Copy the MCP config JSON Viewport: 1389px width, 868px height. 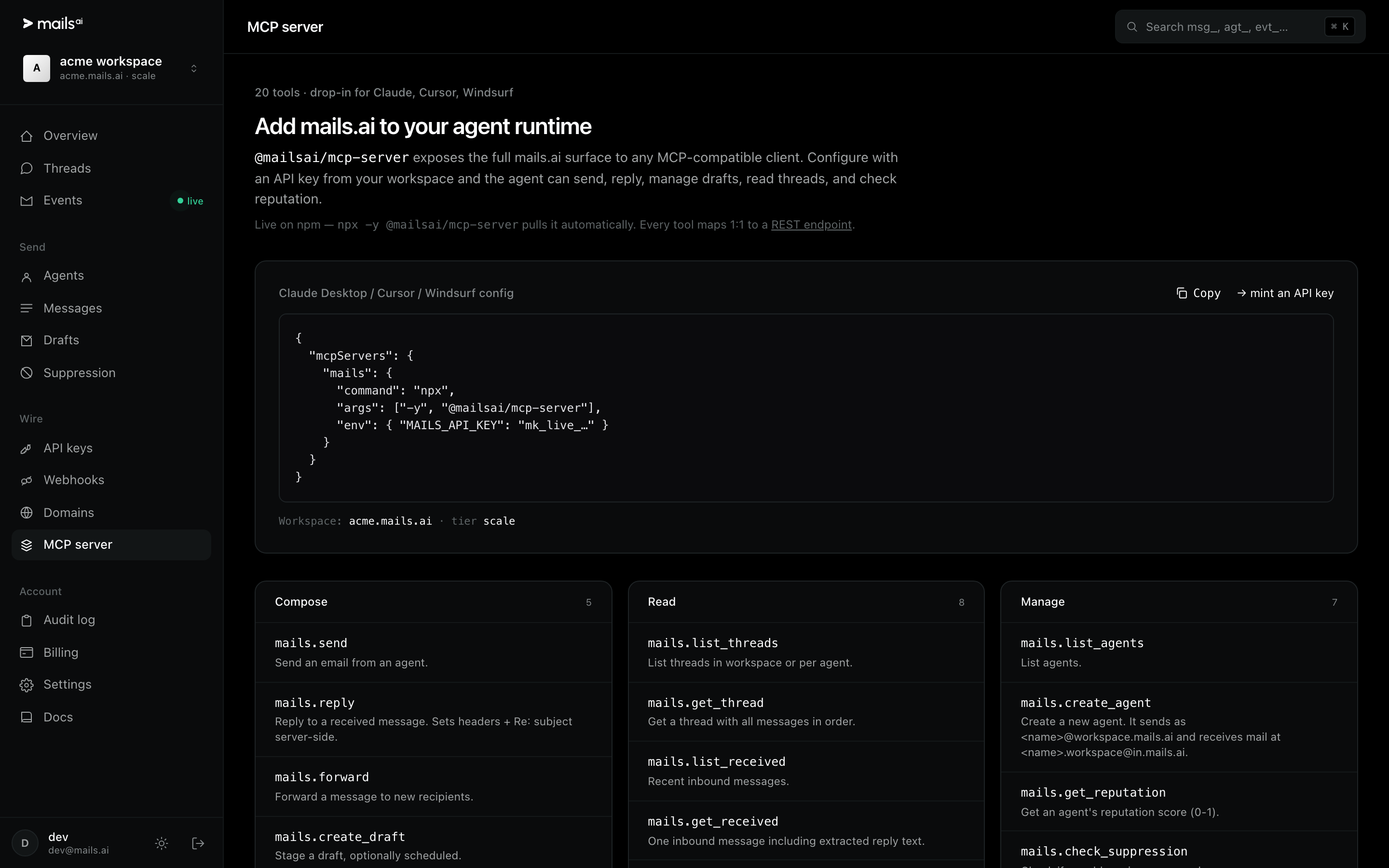[1198, 293]
